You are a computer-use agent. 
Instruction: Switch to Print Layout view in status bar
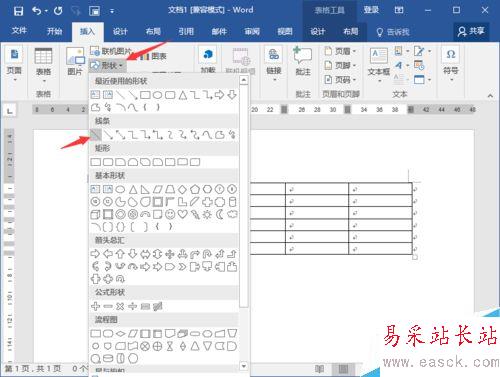point(343,369)
